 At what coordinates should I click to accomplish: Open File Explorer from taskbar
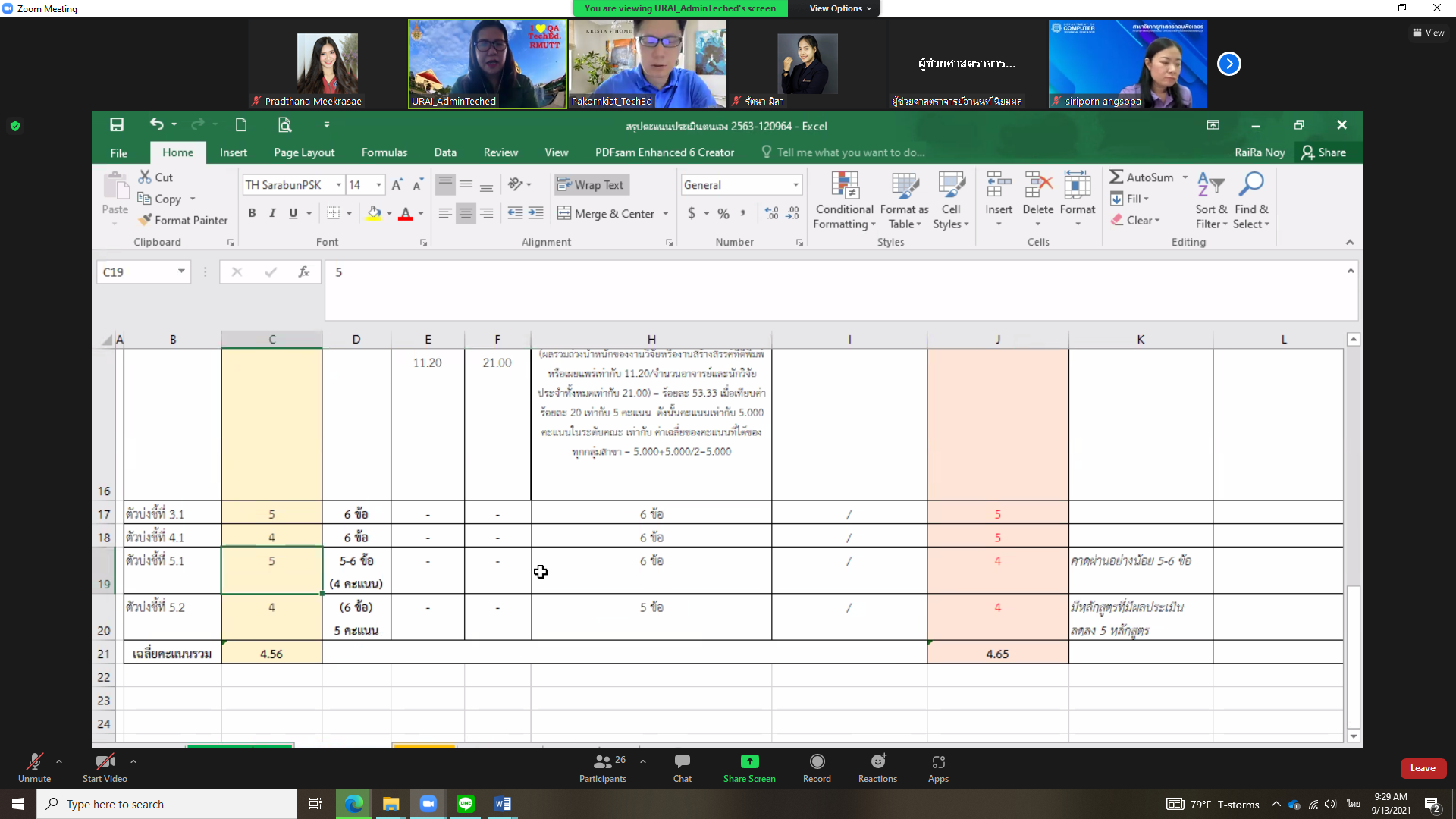click(391, 804)
